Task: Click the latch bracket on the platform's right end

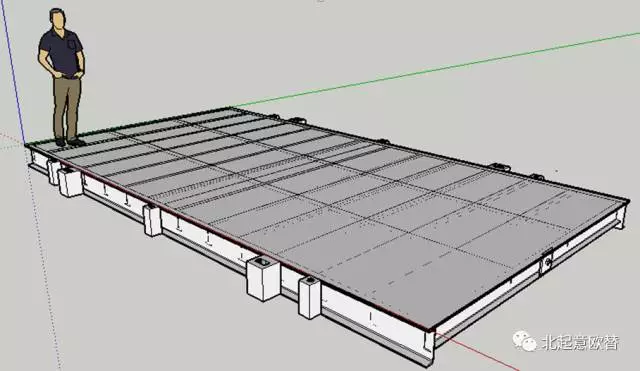Action: click(x=547, y=260)
